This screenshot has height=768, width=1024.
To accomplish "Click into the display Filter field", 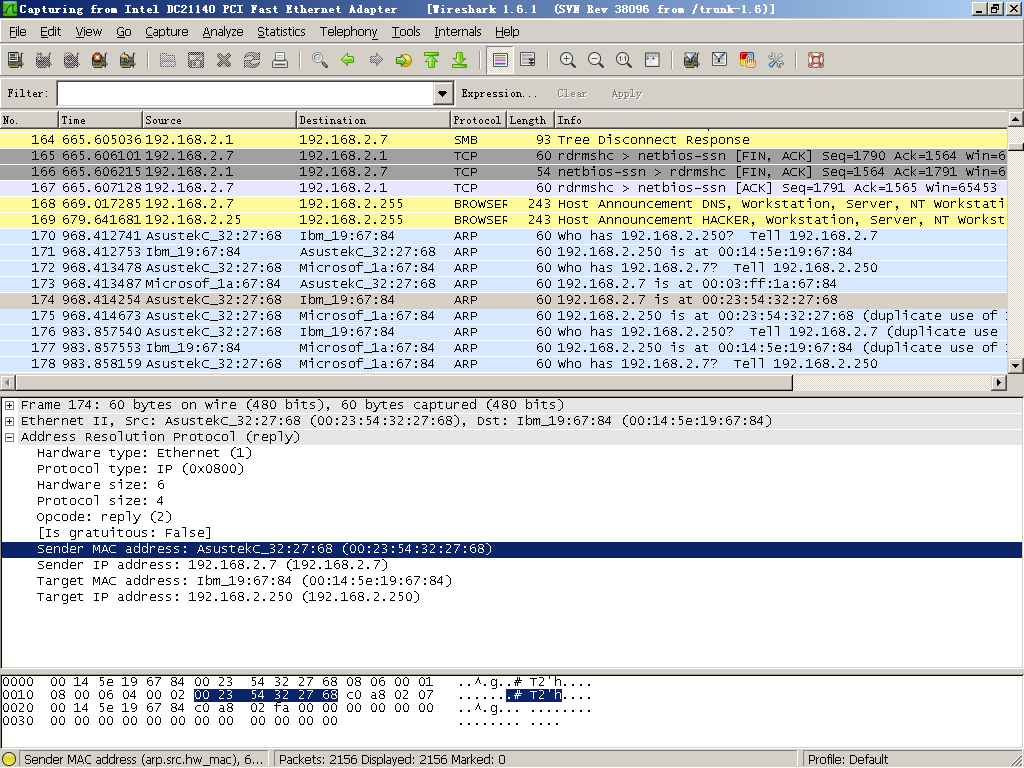I will tap(246, 93).
